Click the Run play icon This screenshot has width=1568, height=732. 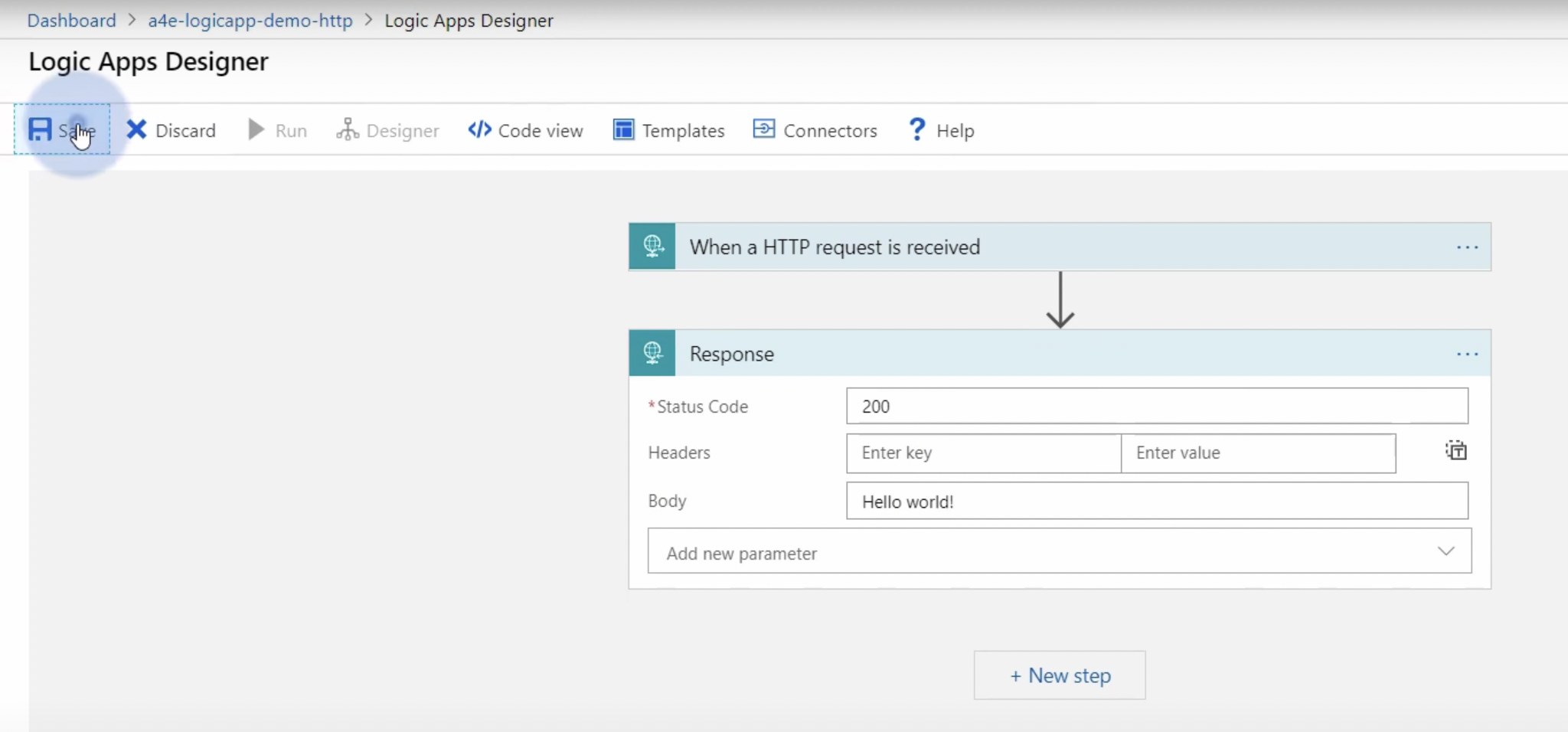click(x=256, y=129)
